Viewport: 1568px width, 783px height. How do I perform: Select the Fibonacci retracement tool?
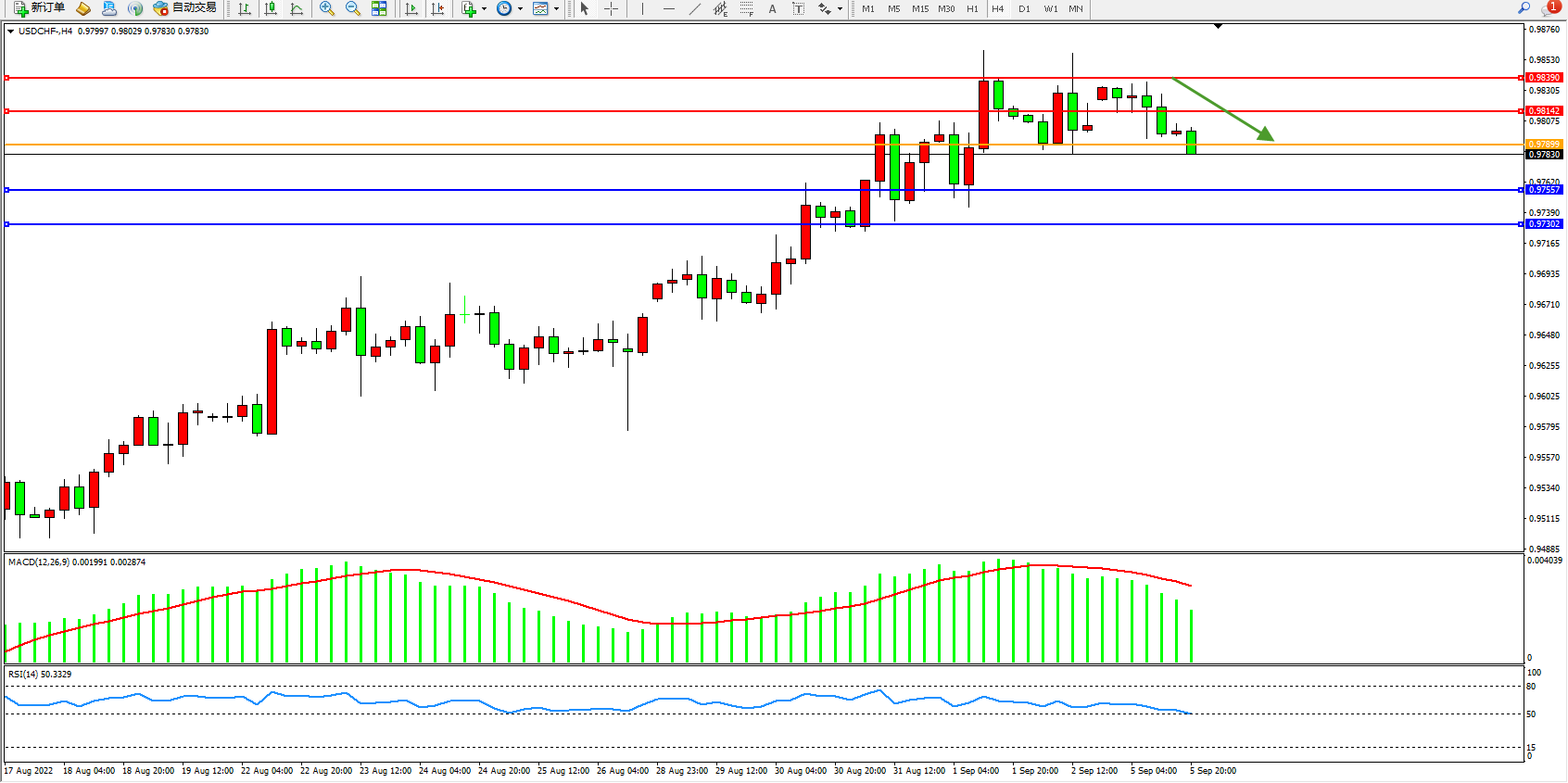(747, 8)
